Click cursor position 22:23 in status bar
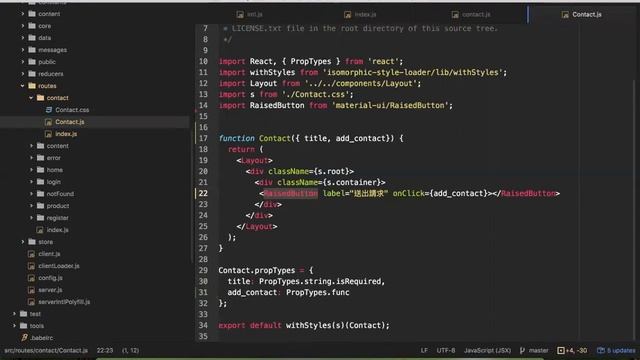This screenshot has height=360, width=640. (x=105, y=350)
